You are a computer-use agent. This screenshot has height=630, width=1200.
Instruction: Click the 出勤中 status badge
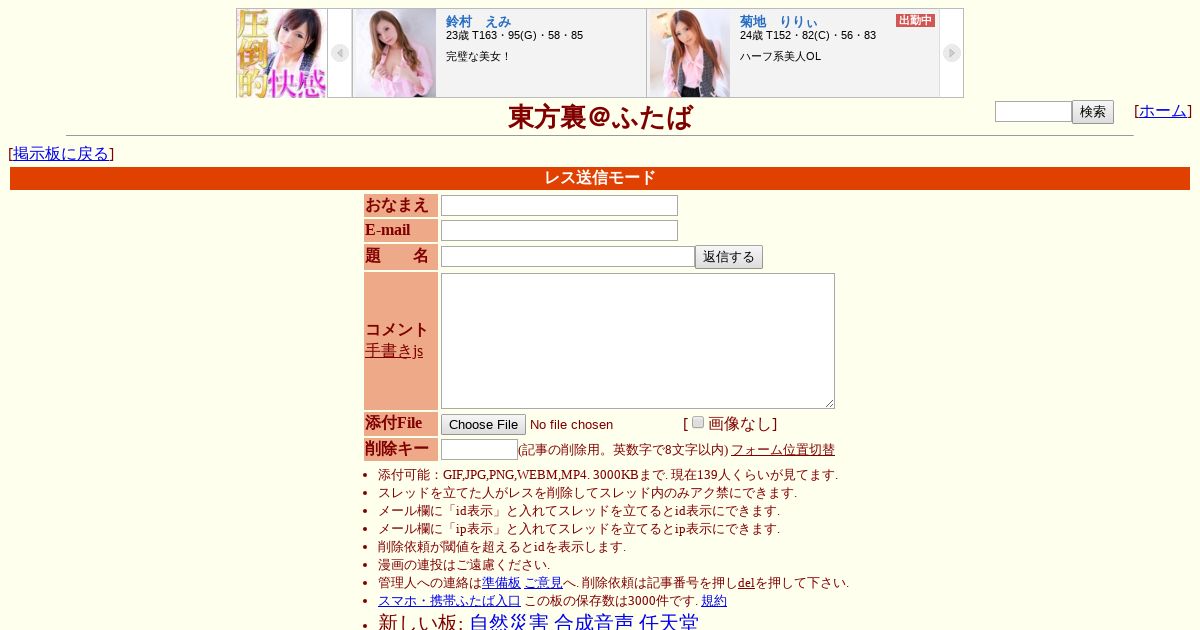915,20
